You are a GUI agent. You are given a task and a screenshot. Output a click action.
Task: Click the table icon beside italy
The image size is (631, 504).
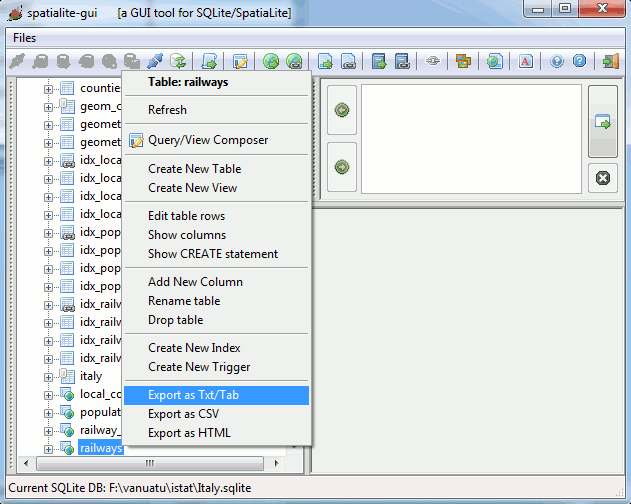click(67, 376)
